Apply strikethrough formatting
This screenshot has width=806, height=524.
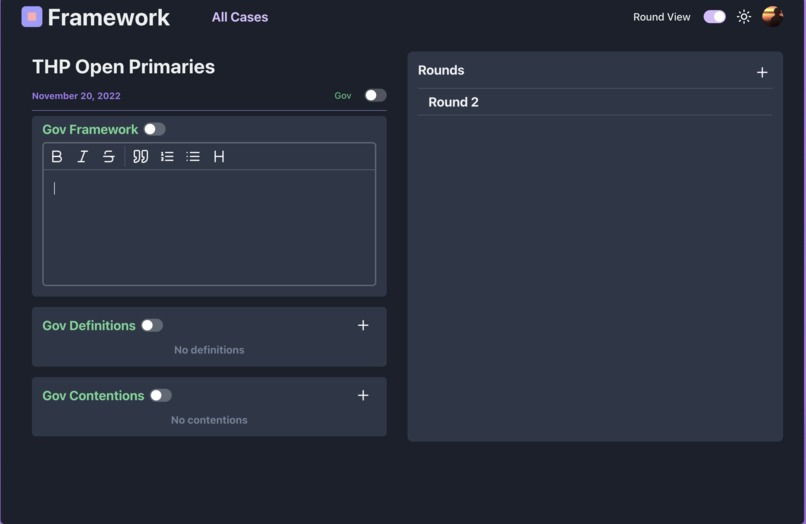108,156
